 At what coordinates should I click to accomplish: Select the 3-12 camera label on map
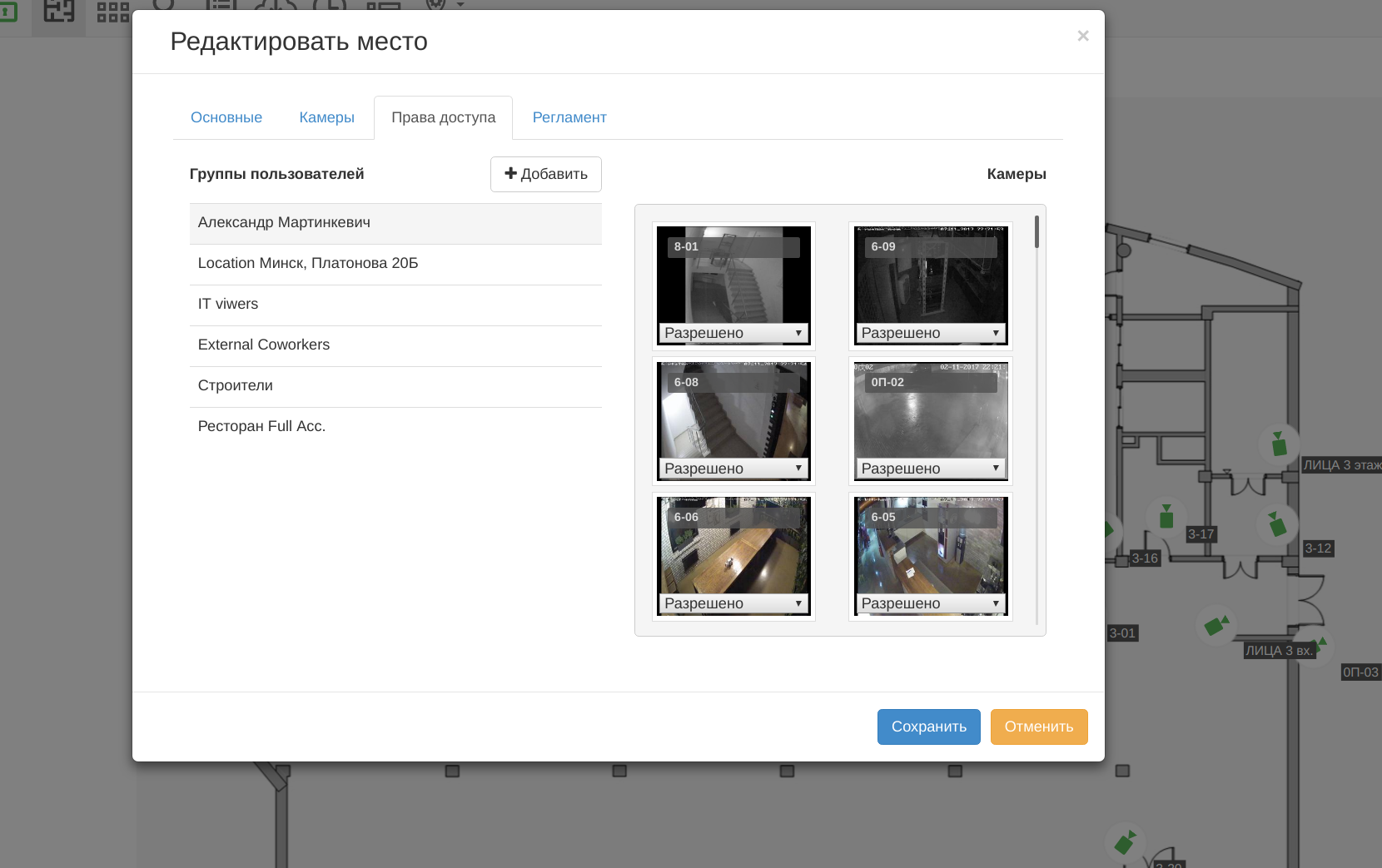pos(1319,548)
